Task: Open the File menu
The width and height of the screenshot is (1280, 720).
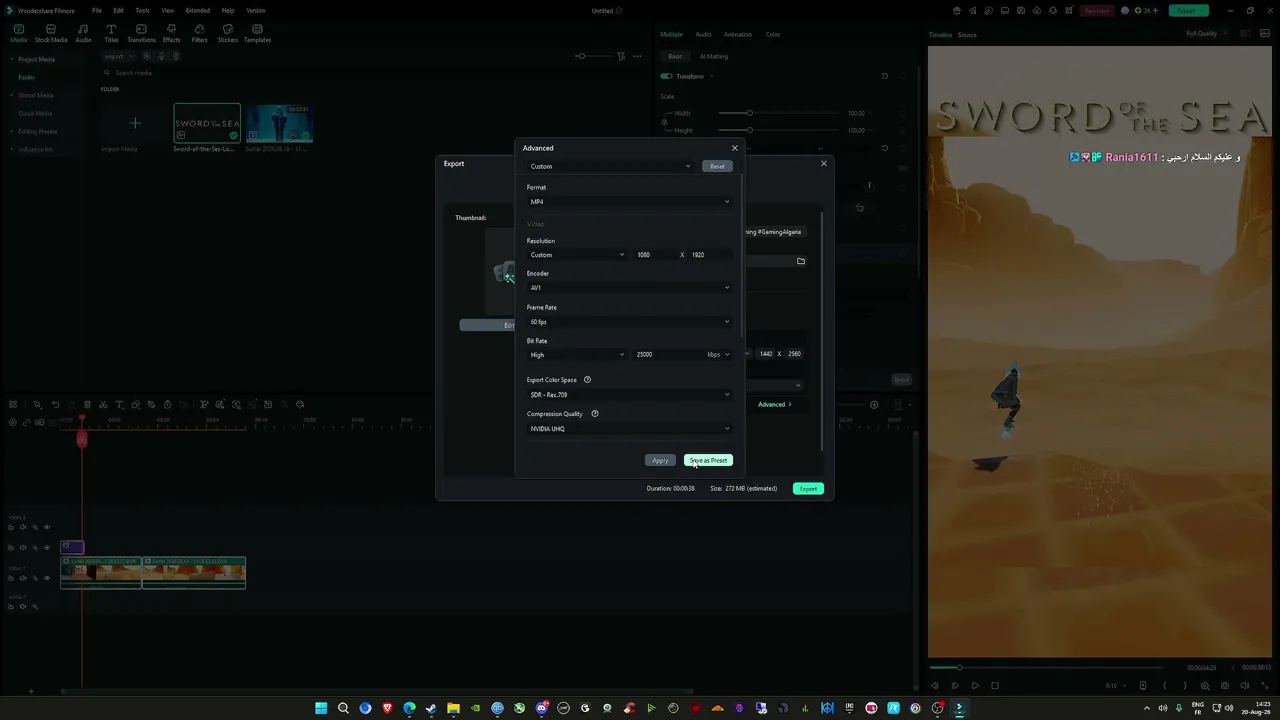Action: 97,10
